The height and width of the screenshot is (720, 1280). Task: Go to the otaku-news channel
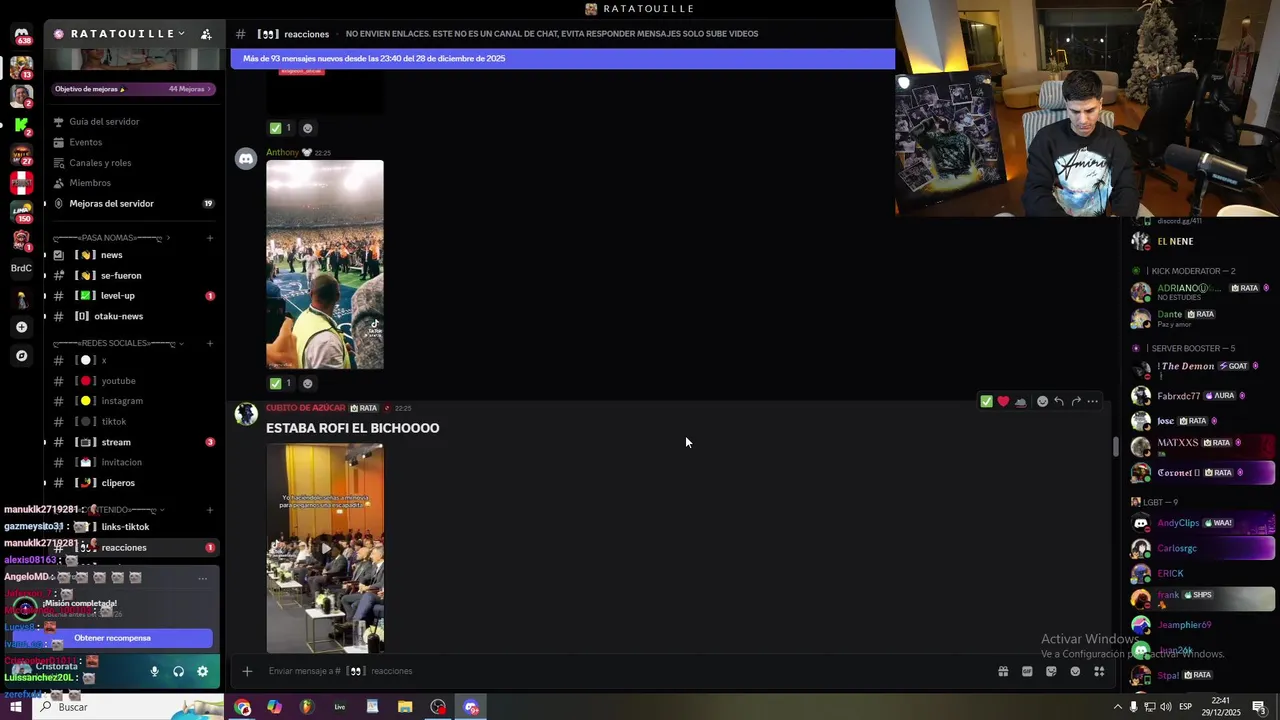coord(134,316)
